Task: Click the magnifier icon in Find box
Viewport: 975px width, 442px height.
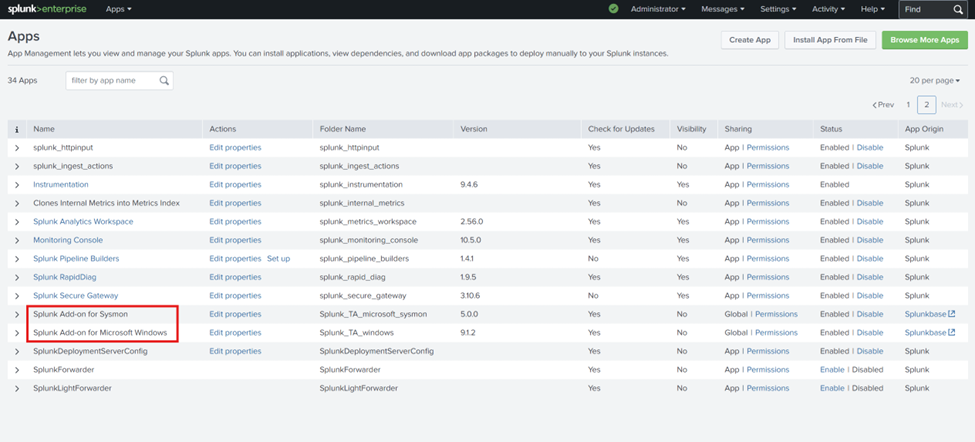Action: [958, 9]
